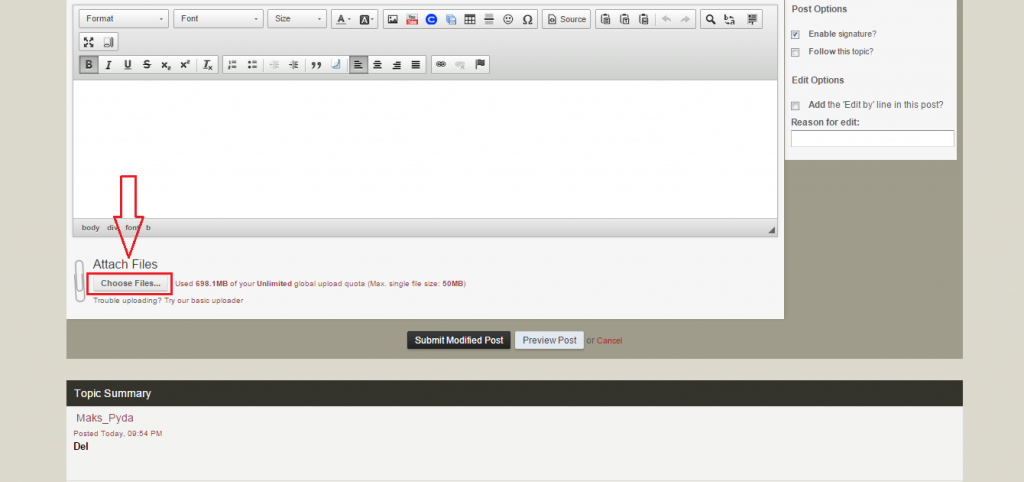The height and width of the screenshot is (482, 1024).
Task: Insert a special character (Omega icon)
Action: tap(527, 19)
